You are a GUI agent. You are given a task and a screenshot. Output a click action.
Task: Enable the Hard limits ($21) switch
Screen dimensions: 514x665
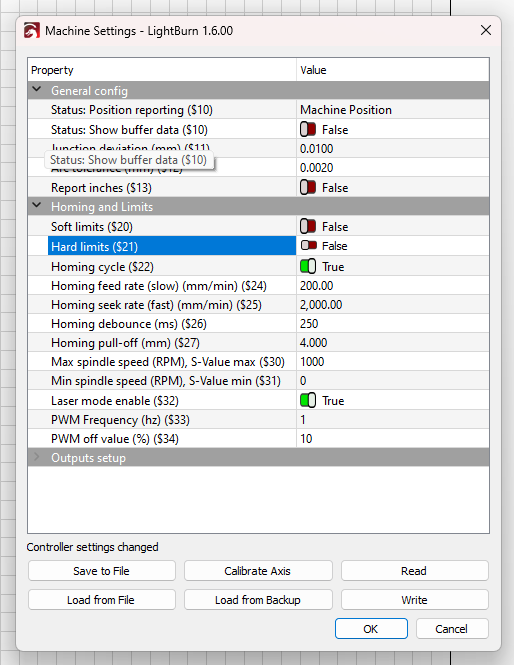(309, 246)
